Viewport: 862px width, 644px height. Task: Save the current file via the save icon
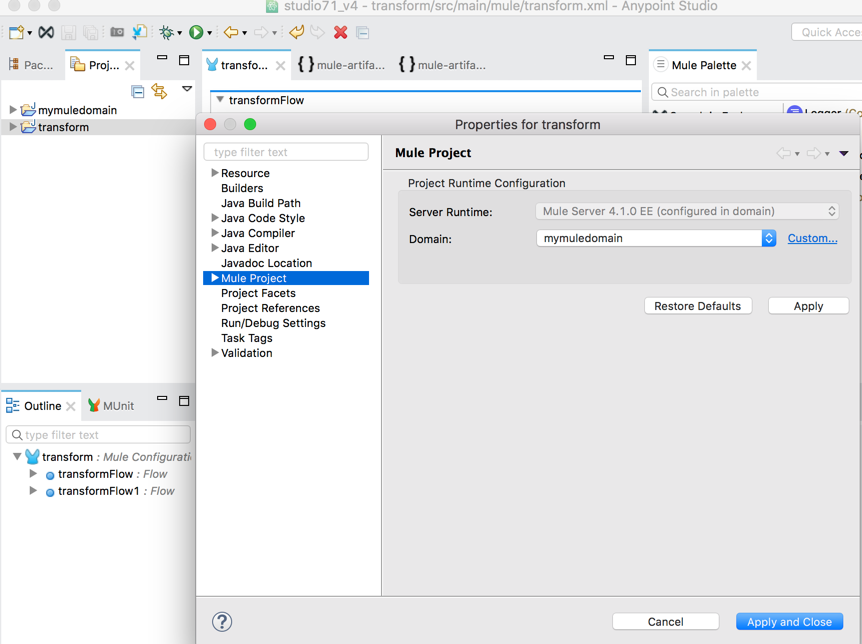tap(68, 32)
